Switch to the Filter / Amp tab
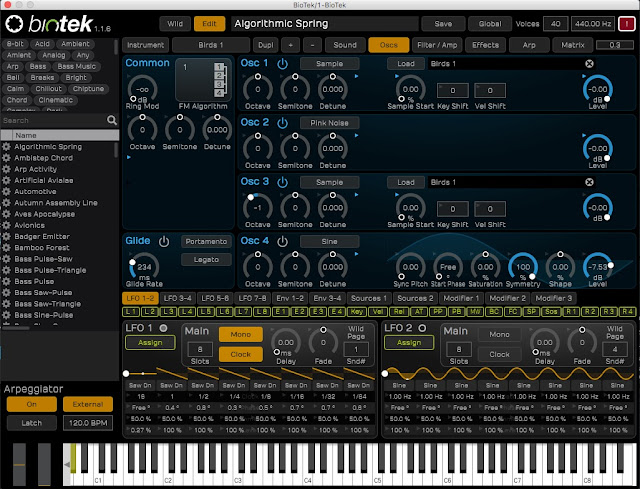Screen dimensions: 640x489 (437, 45)
